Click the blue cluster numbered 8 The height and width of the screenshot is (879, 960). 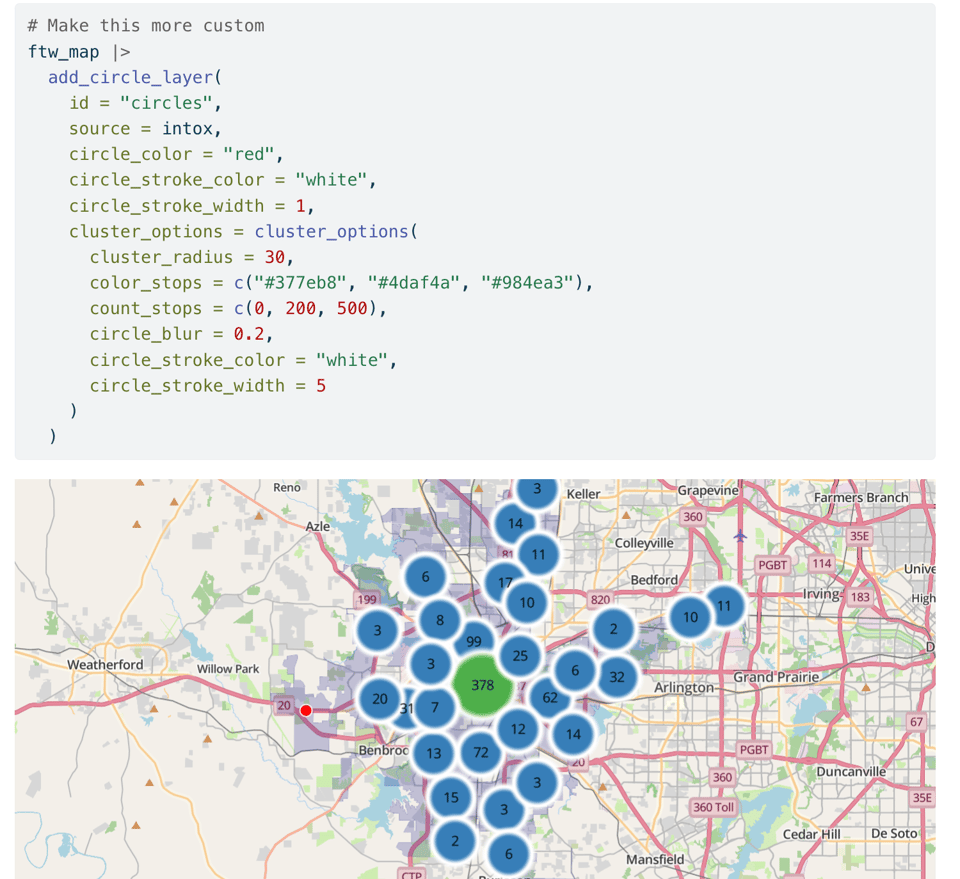click(x=440, y=620)
